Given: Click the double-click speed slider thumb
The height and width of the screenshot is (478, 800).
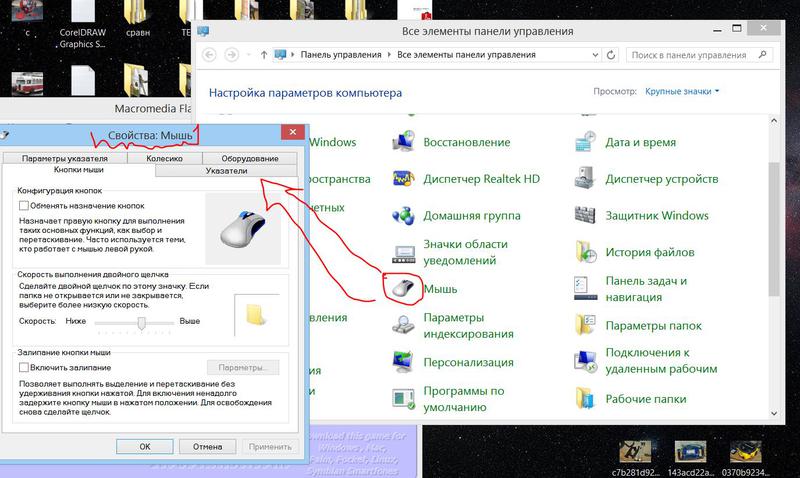Looking at the screenshot, I should [141, 322].
